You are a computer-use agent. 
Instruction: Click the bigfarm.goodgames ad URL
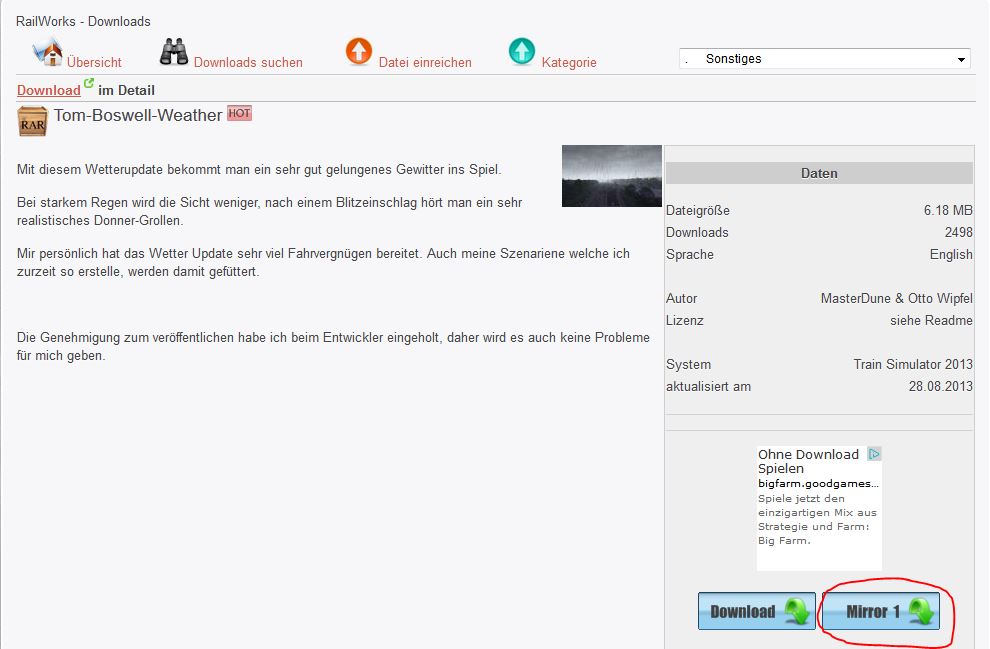pos(818,484)
